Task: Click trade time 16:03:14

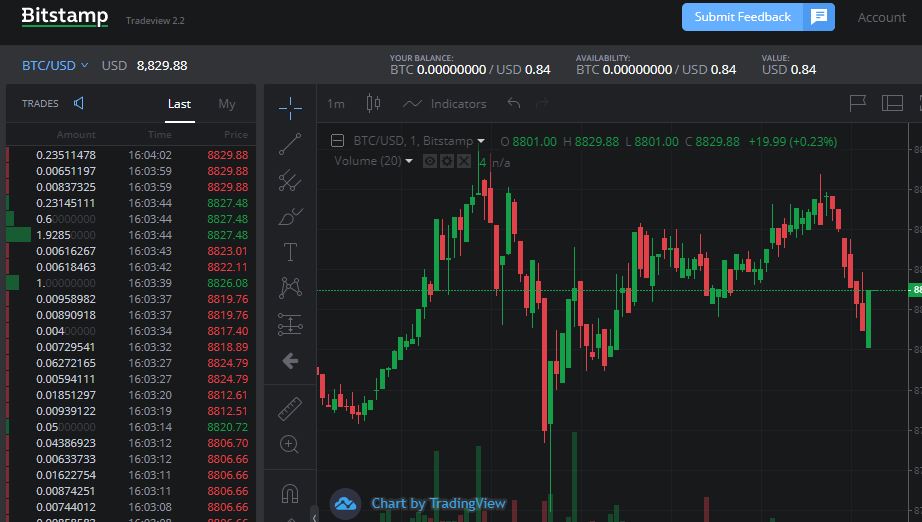Action: coord(150,427)
